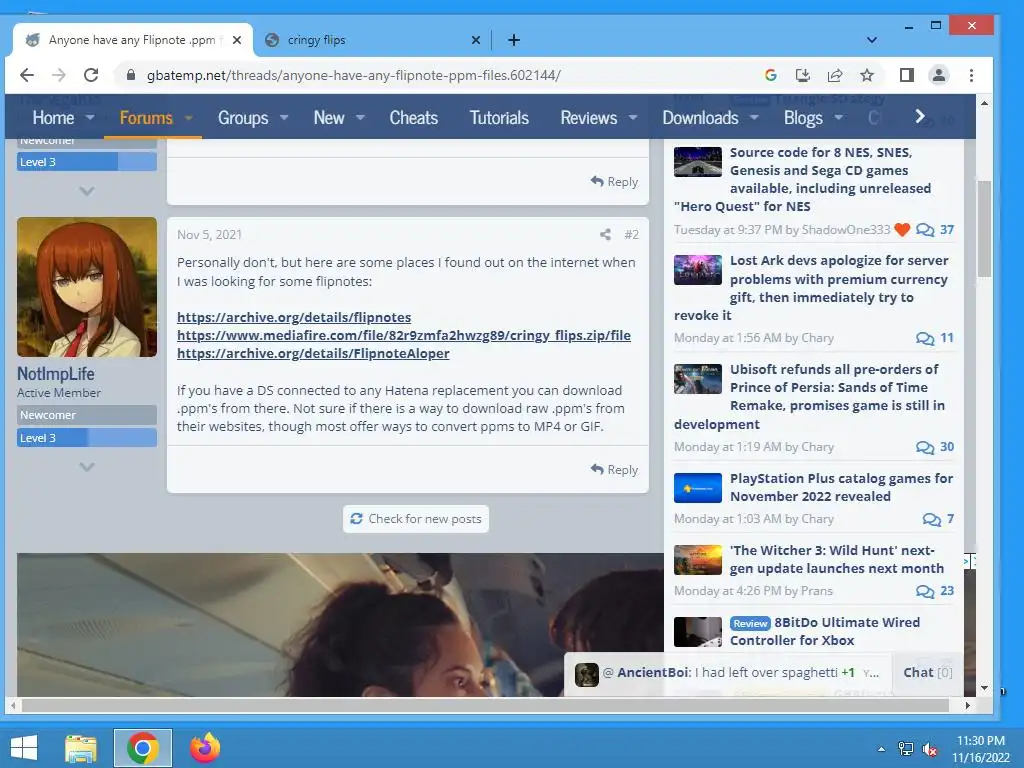1024x768 pixels.
Task: Open the Downloads dropdown arrow
Action: 754,118
